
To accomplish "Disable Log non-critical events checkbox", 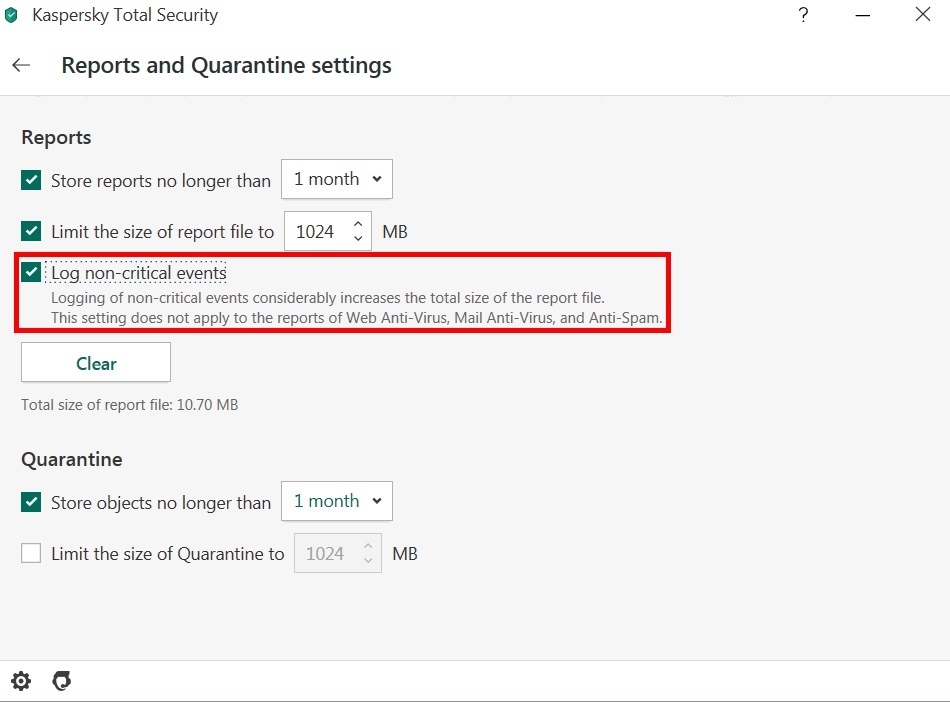I will (31, 273).
